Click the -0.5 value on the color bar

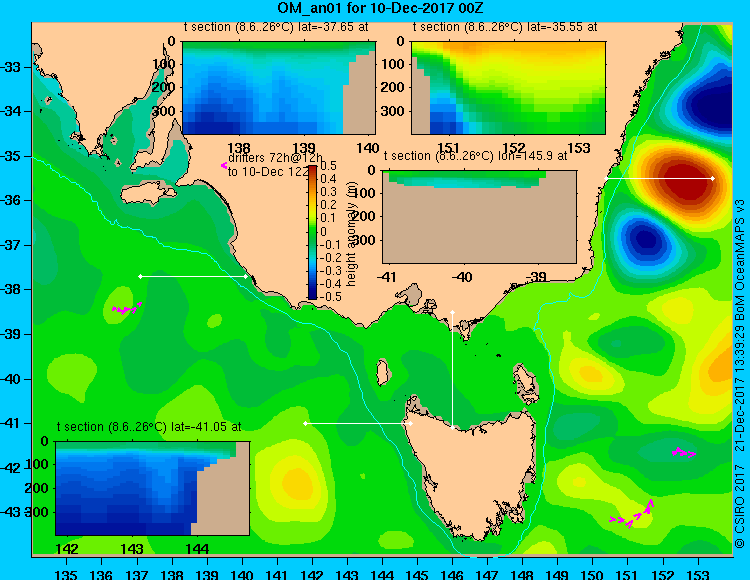[x=330, y=296]
